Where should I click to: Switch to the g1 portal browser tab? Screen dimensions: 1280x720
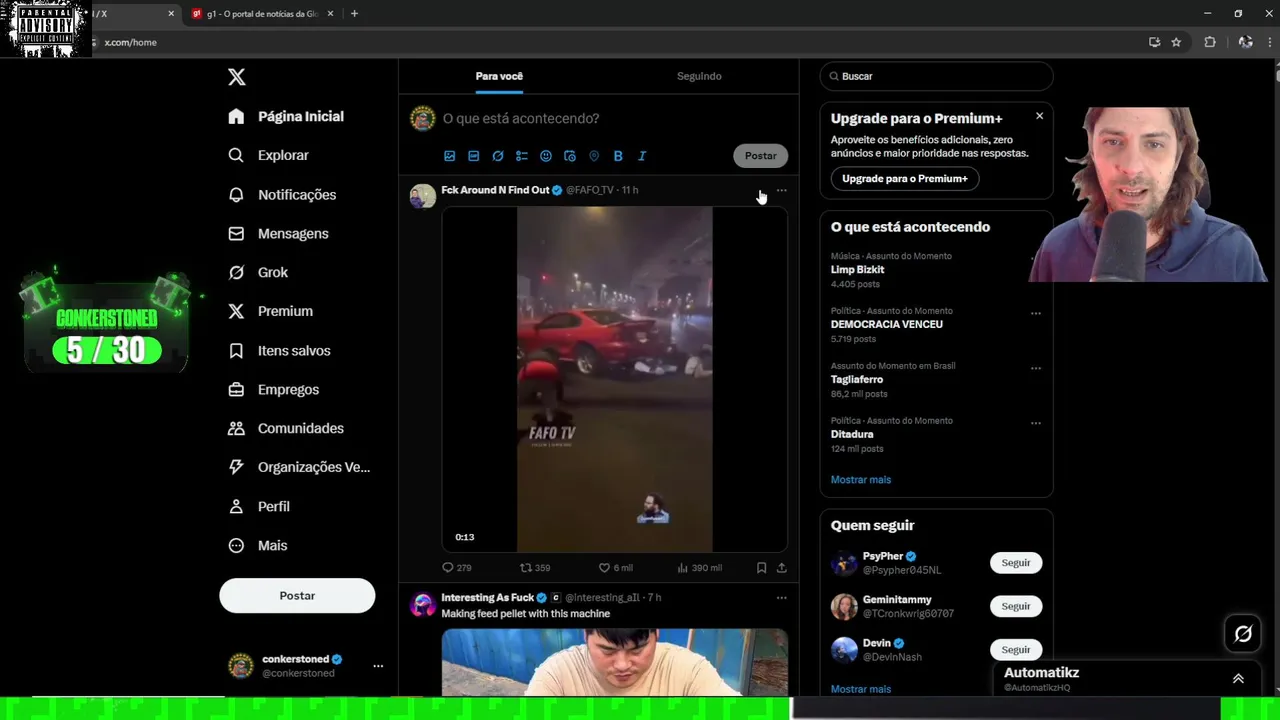click(x=262, y=14)
